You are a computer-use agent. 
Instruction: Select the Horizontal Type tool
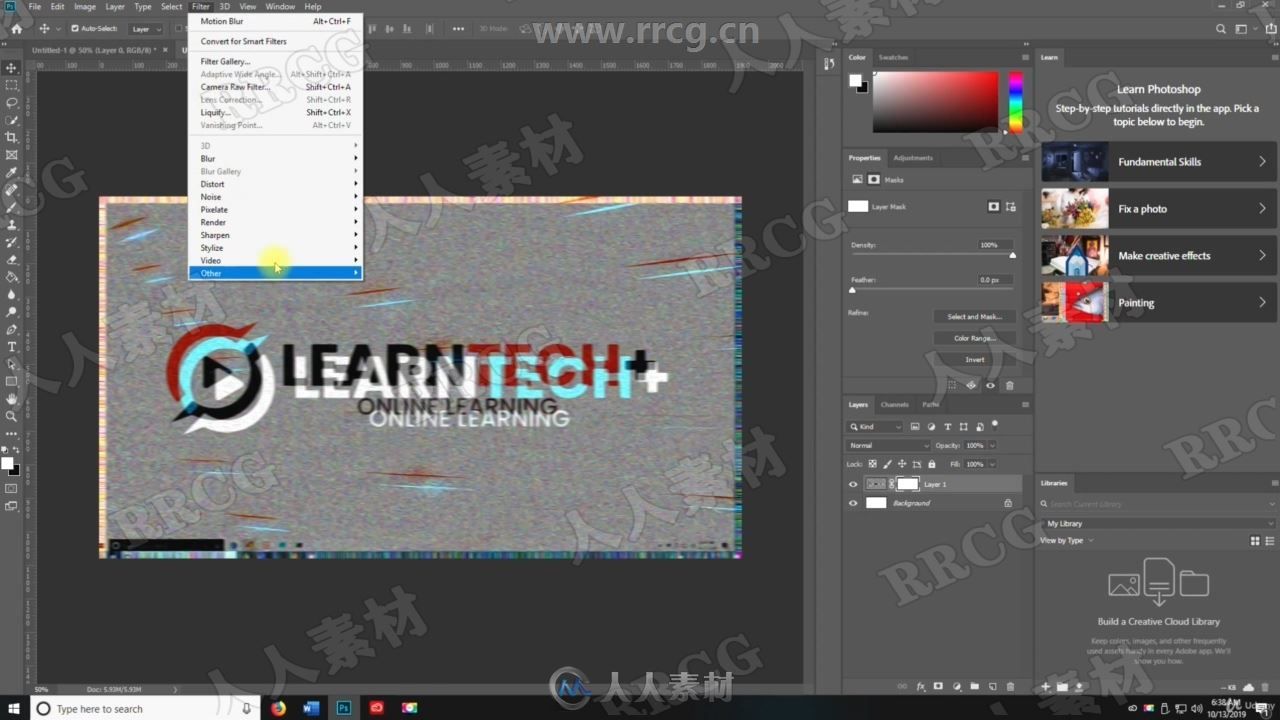[x=12, y=347]
